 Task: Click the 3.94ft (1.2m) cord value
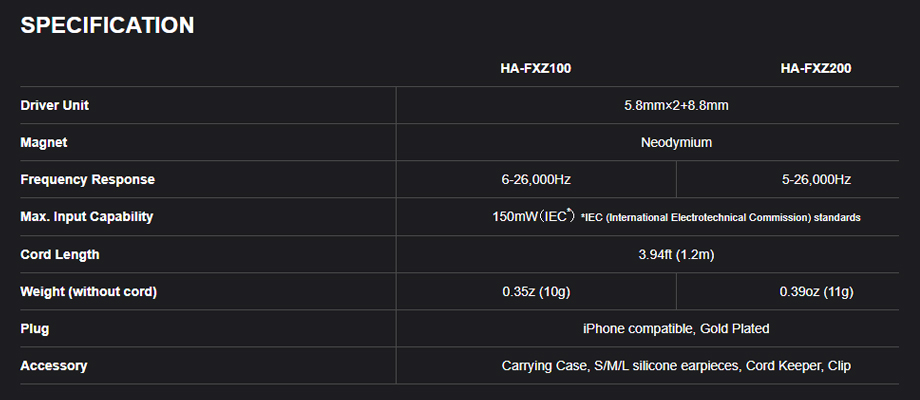pos(677,255)
